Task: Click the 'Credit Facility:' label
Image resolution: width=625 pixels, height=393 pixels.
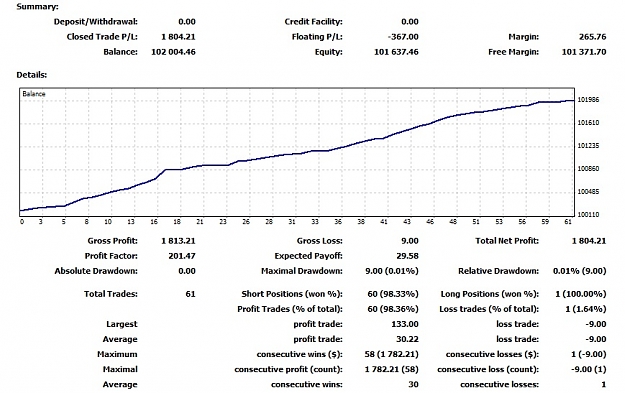Action: (x=313, y=22)
